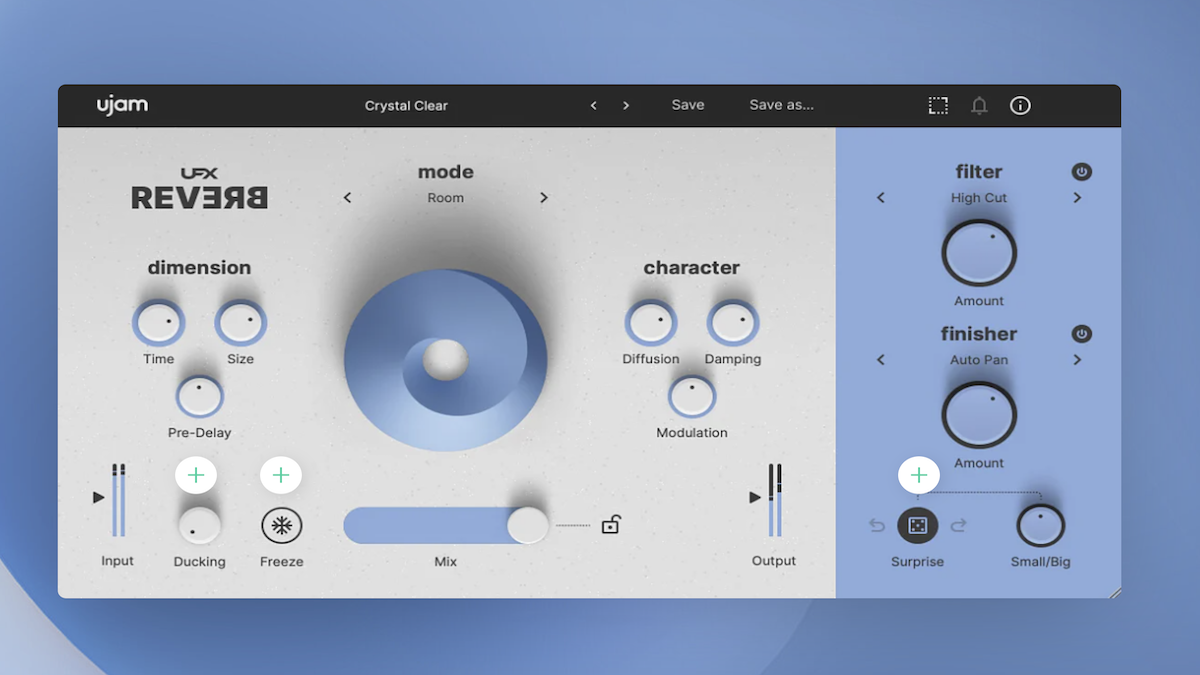Screen dimensions: 1200x675
Task: Click the Surprise label
Action: (x=918, y=562)
